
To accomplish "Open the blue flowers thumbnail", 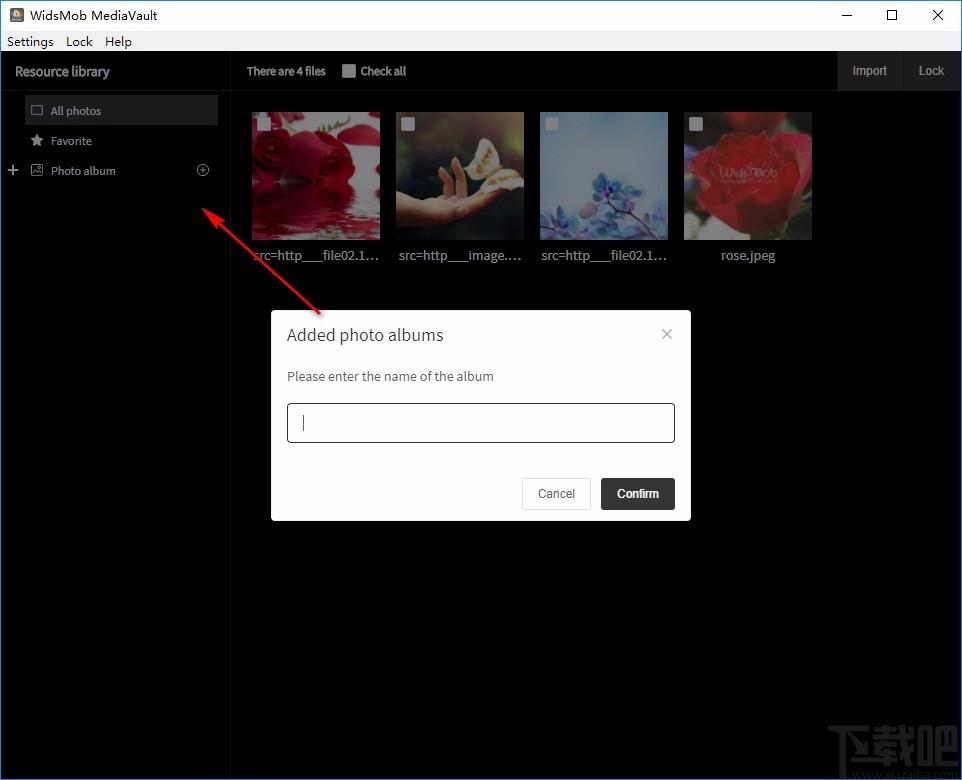I will pos(604,176).
